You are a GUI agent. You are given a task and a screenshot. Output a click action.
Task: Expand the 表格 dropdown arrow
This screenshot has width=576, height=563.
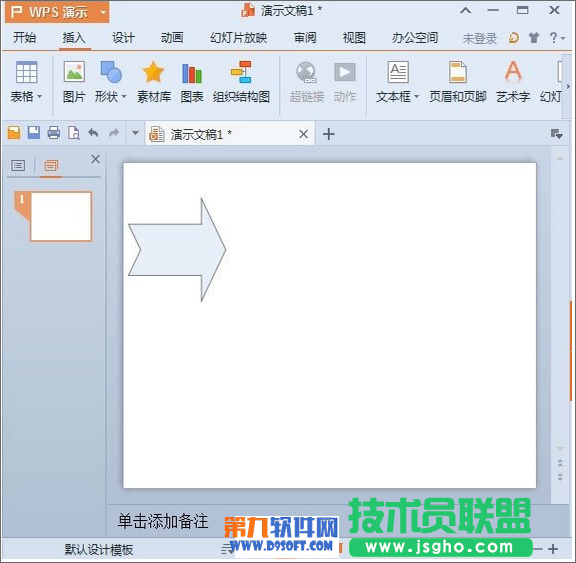click(x=39, y=97)
